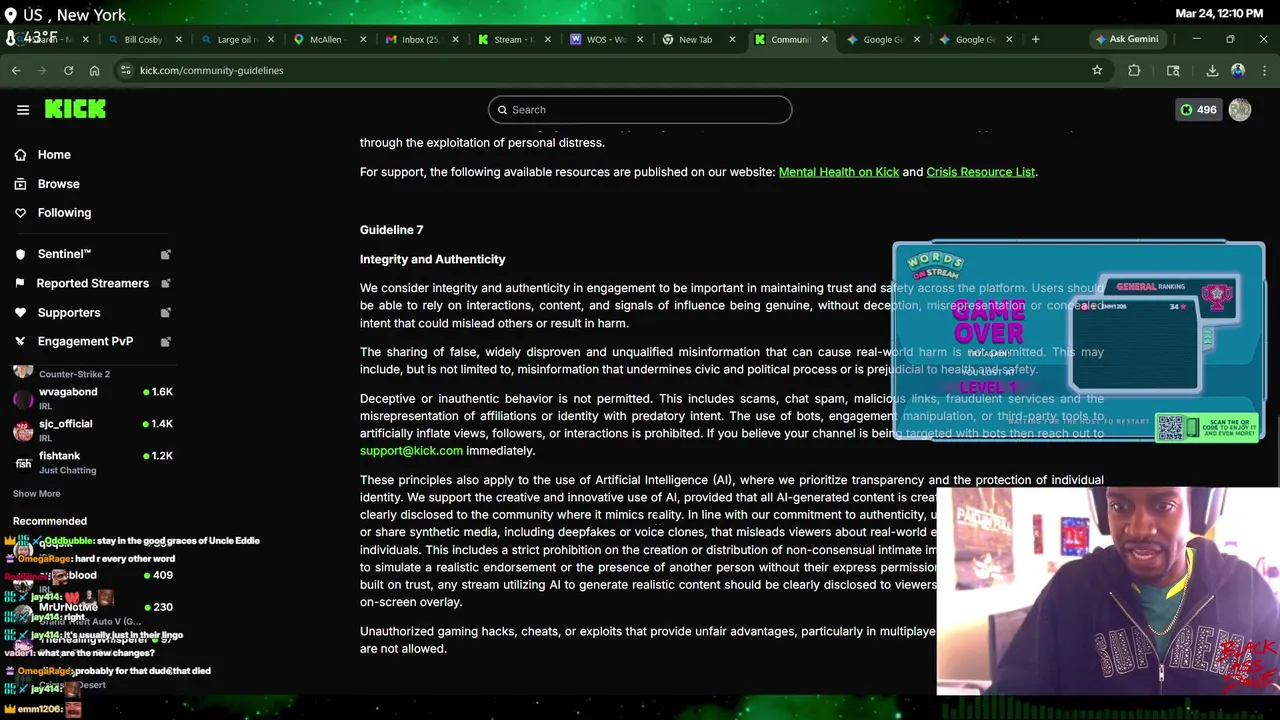Click the site info icon in address bar
The image size is (1280, 720).
coord(125,70)
